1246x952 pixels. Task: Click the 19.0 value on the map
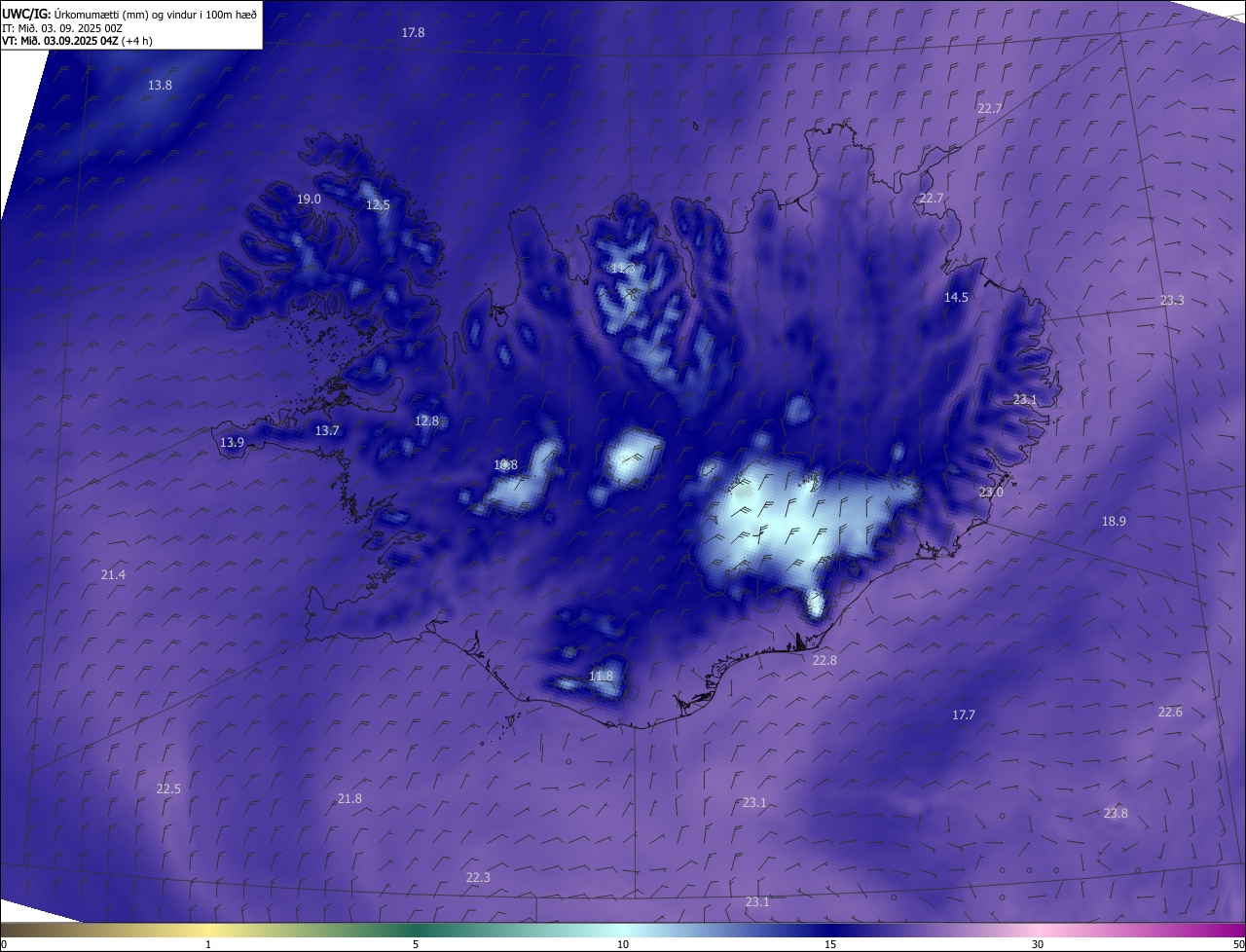click(x=309, y=200)
